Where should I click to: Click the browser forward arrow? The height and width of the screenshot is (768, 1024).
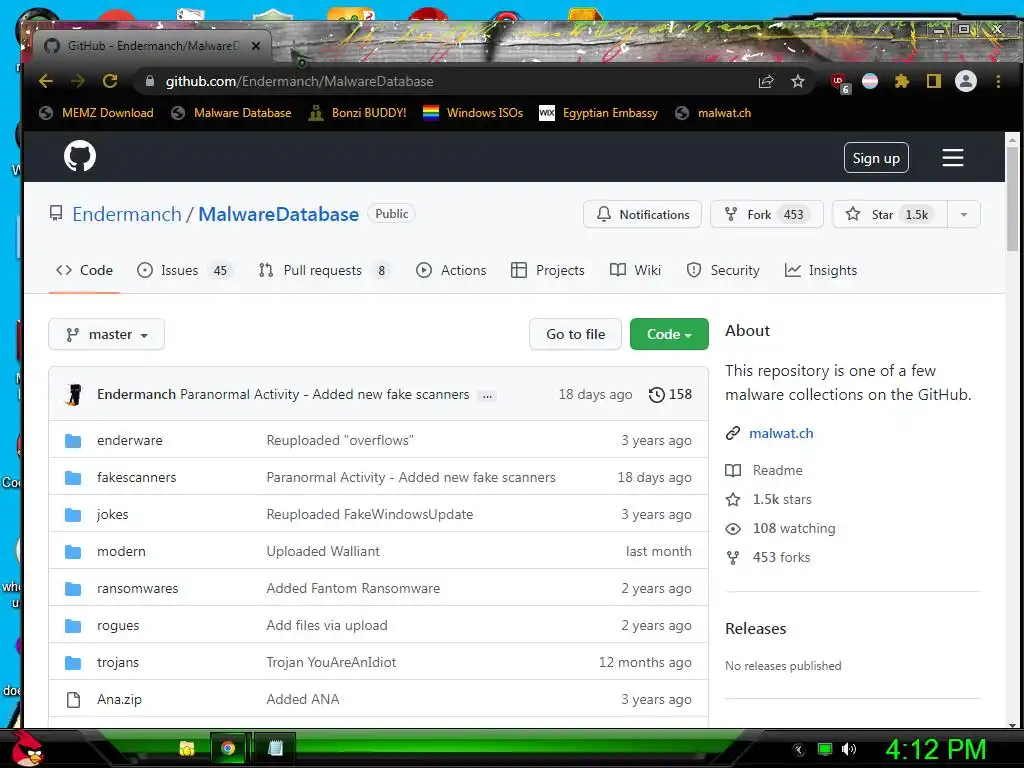(x=78, y=81)
